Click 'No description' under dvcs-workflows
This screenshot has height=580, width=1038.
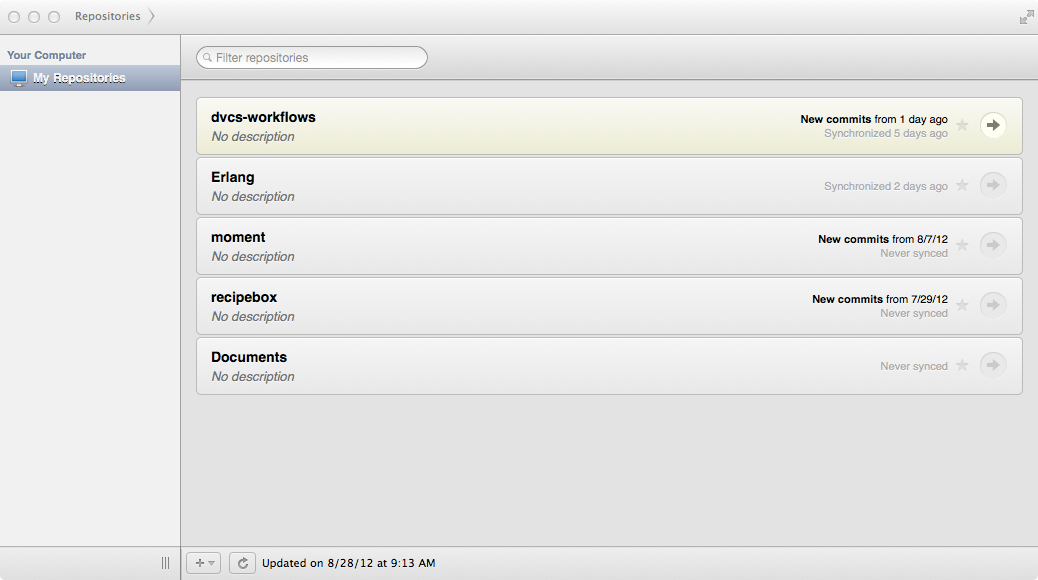tap(253, 136)
